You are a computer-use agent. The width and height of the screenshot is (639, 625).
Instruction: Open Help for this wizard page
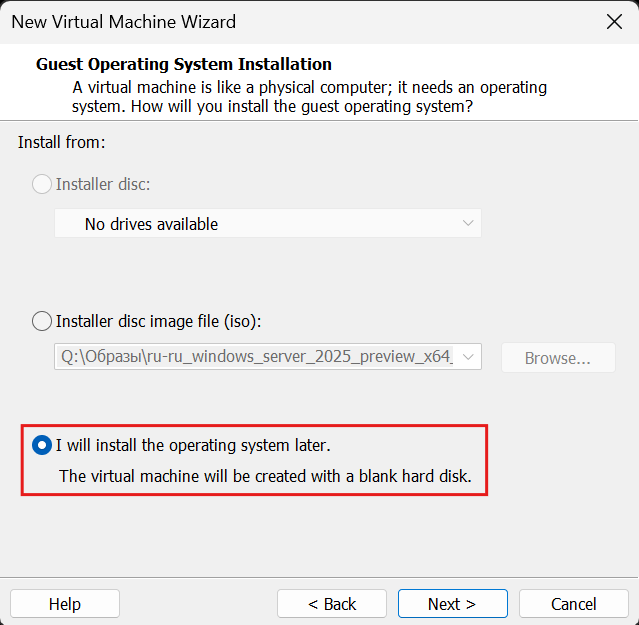(x=65, y=604)
